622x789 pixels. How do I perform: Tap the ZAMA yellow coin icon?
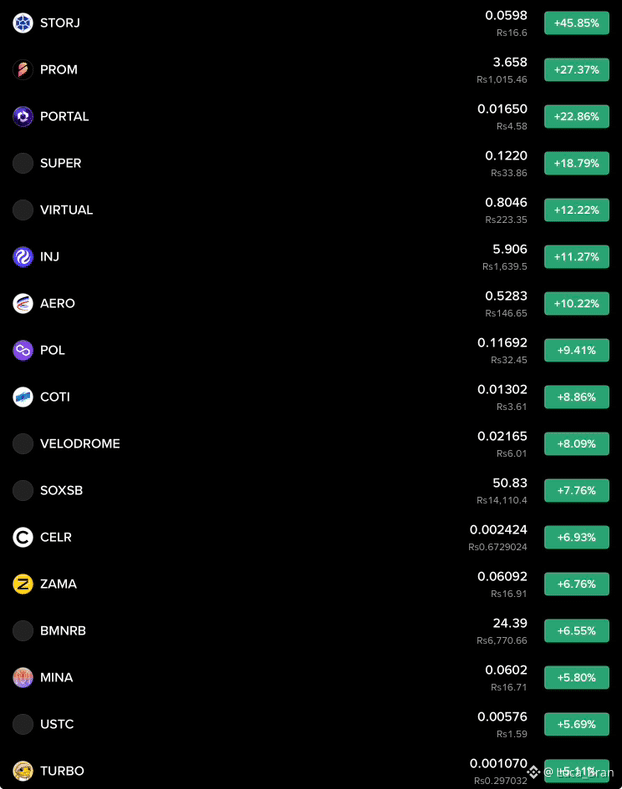pyautogui.click(x=23, y=584)
